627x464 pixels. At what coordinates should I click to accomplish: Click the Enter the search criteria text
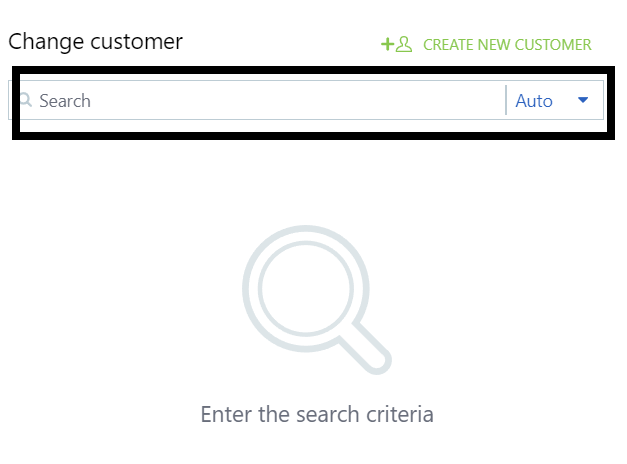point(317,414)
